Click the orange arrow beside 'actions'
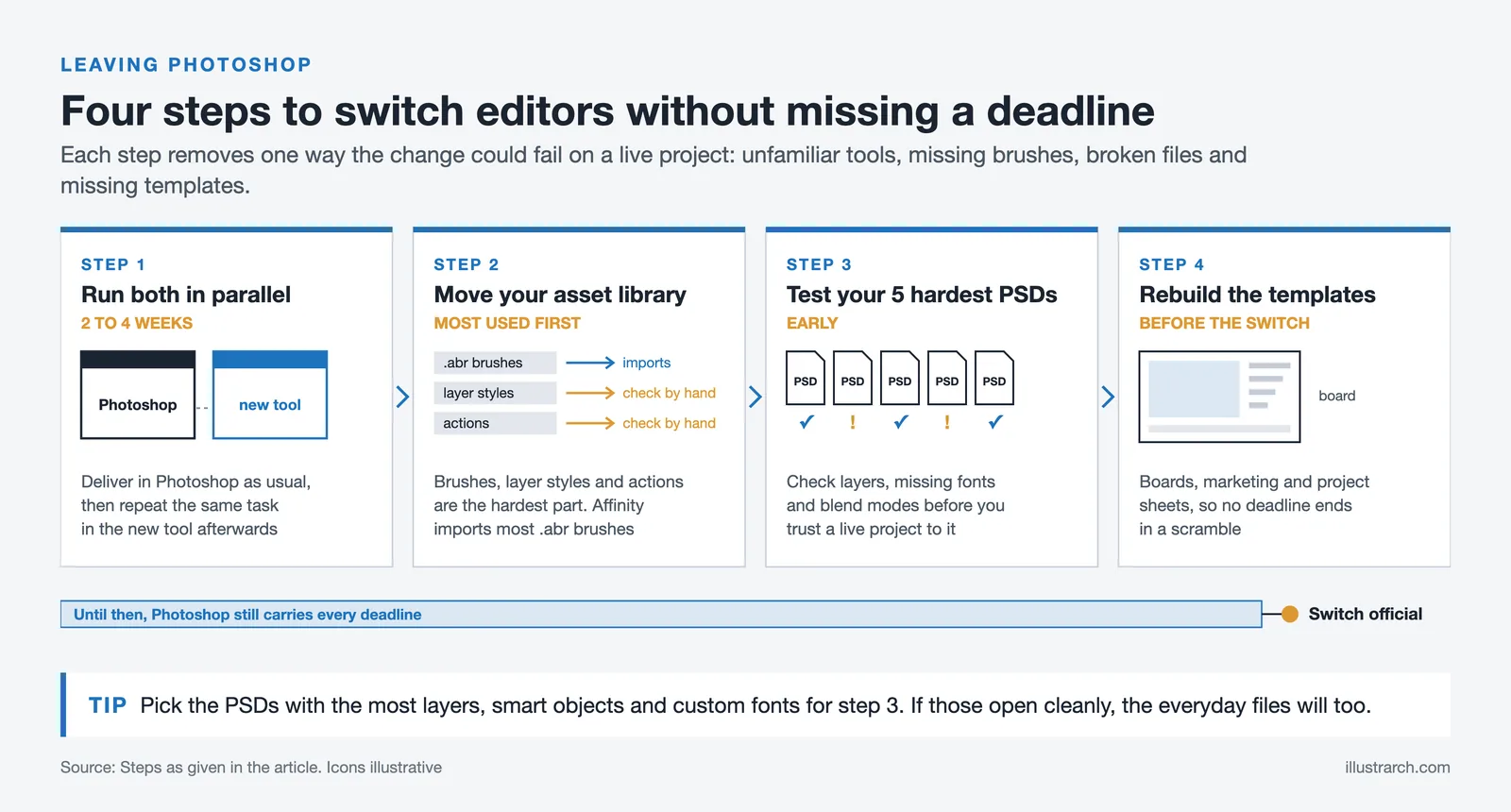 coord(590,423)
